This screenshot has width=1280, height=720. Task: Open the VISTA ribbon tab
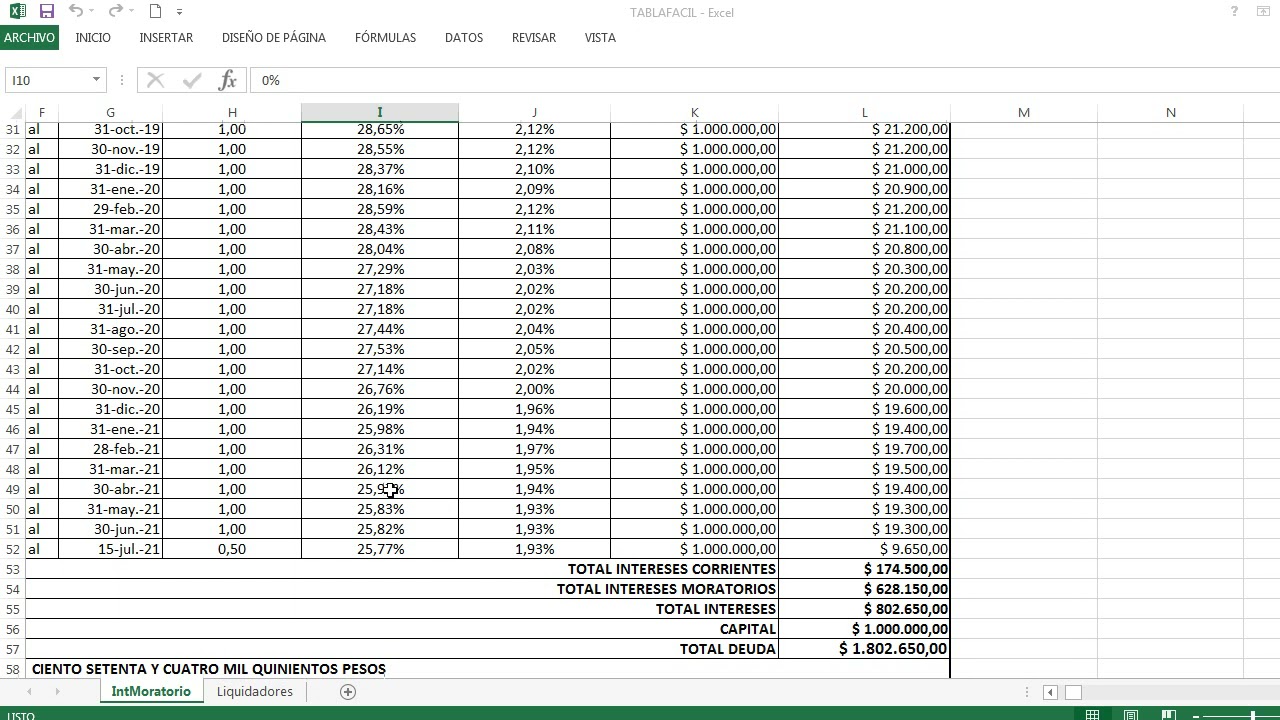coord(600,37)
